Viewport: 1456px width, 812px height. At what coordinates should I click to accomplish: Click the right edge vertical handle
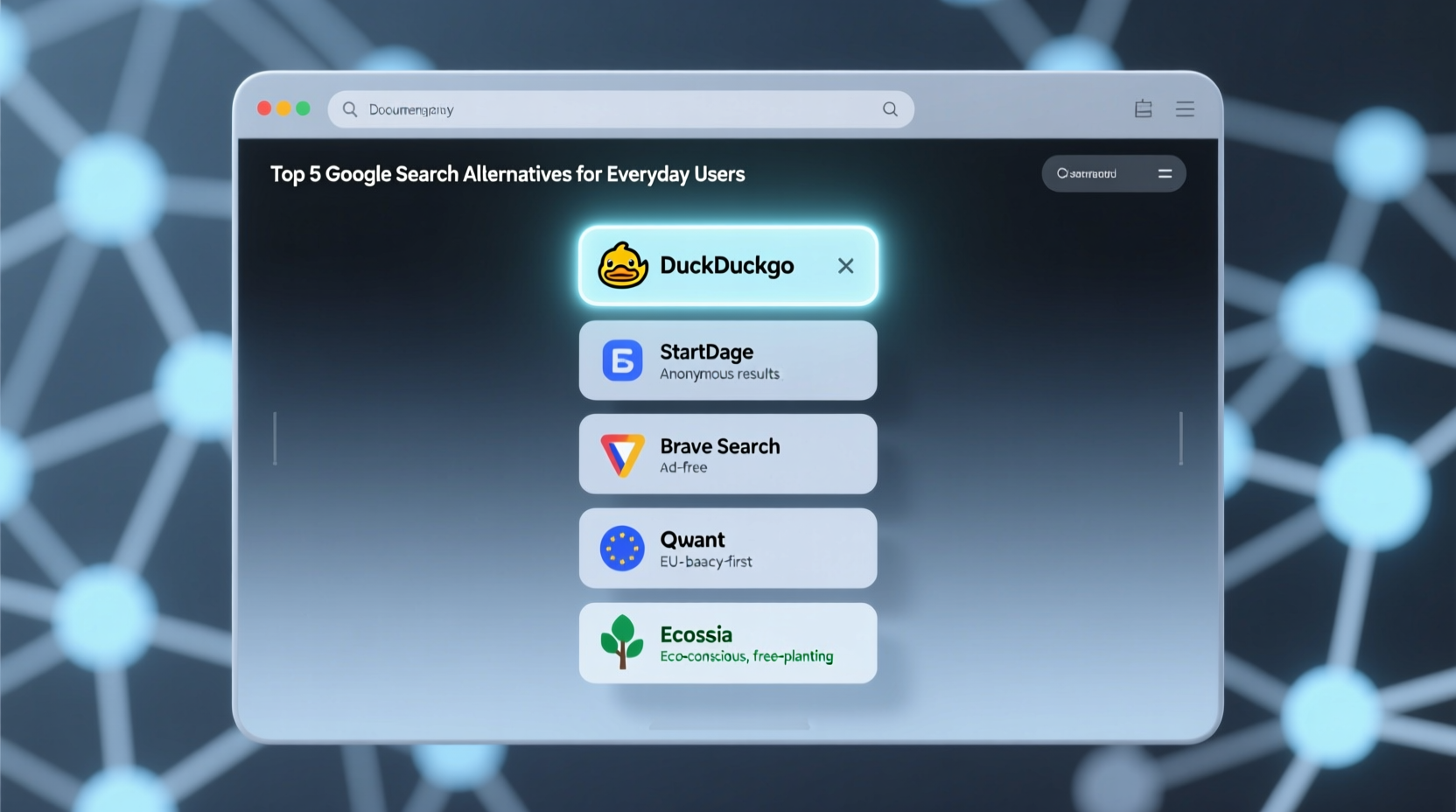1180,438
